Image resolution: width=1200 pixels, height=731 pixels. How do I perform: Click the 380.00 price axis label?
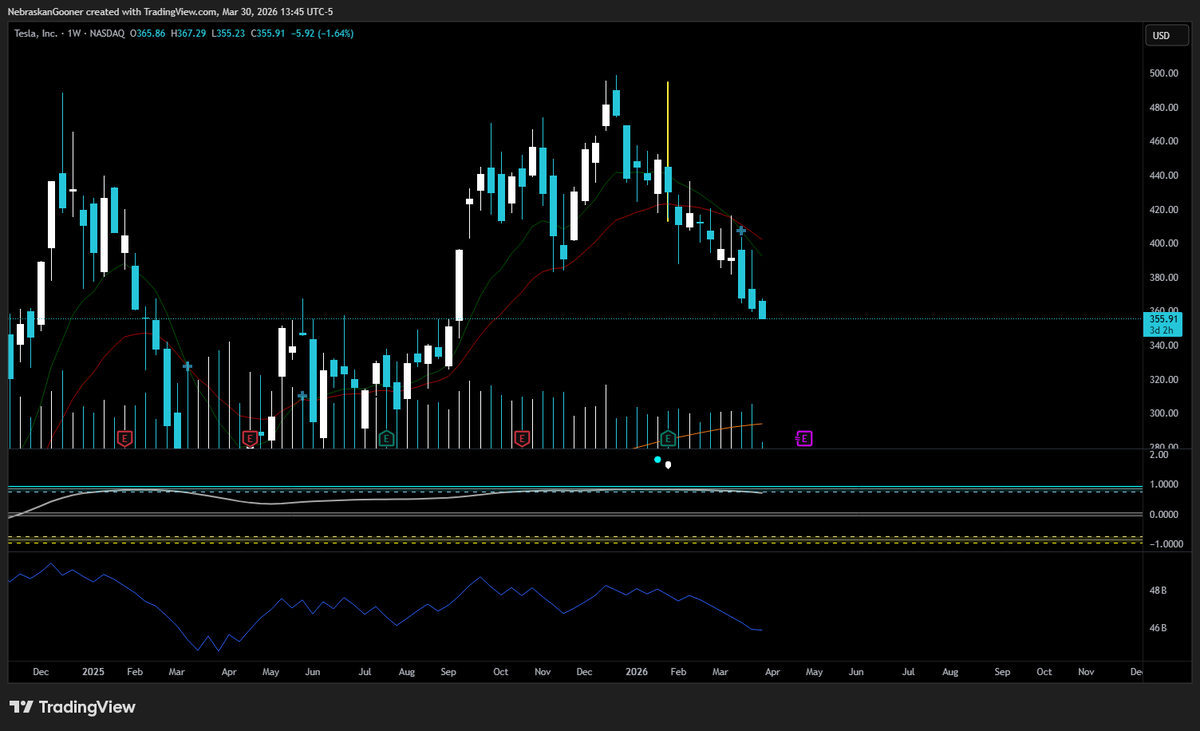[1163, 277]
